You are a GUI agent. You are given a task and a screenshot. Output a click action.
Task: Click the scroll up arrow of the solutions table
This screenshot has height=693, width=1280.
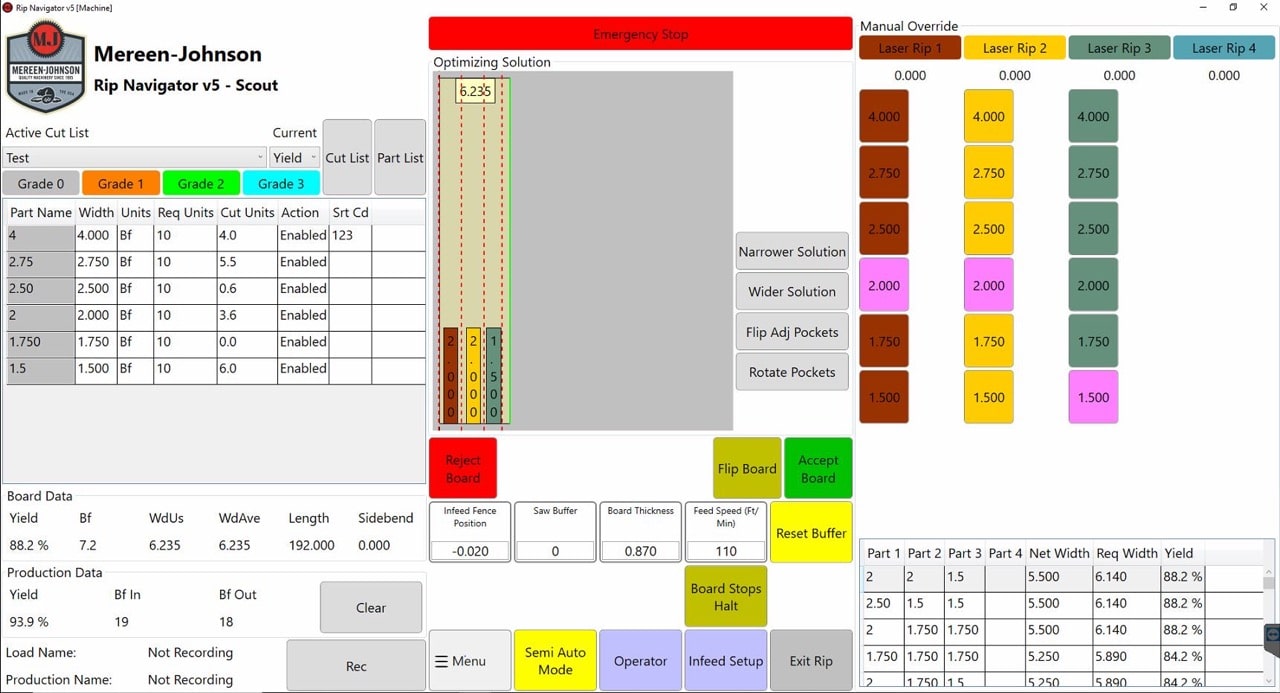click(x=1269, y=571)
